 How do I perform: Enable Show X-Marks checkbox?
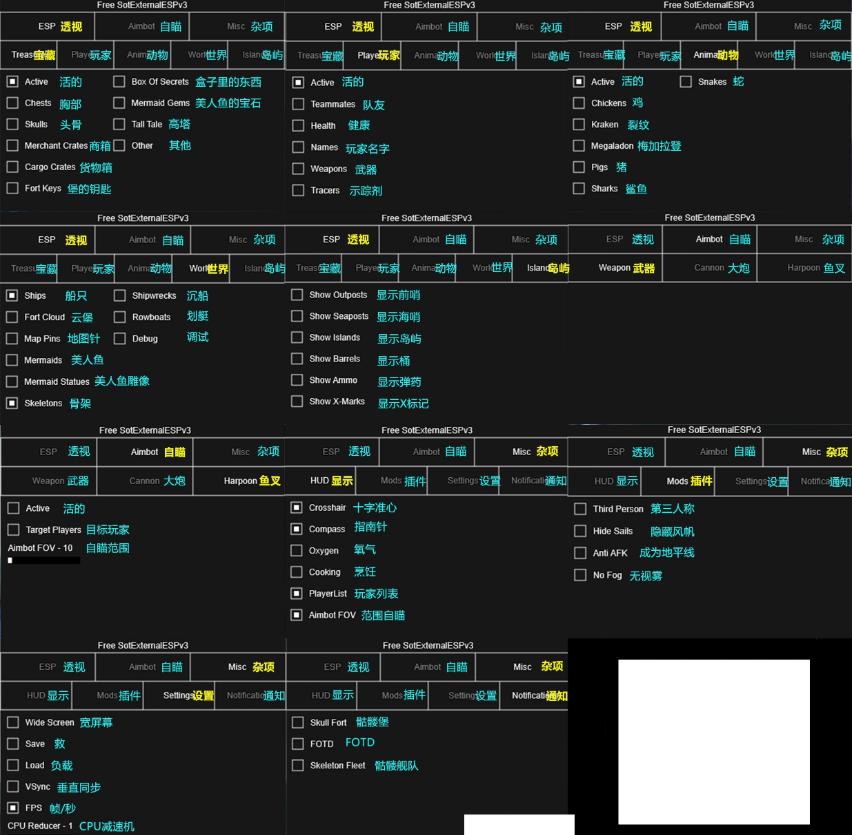pos(297,402)
